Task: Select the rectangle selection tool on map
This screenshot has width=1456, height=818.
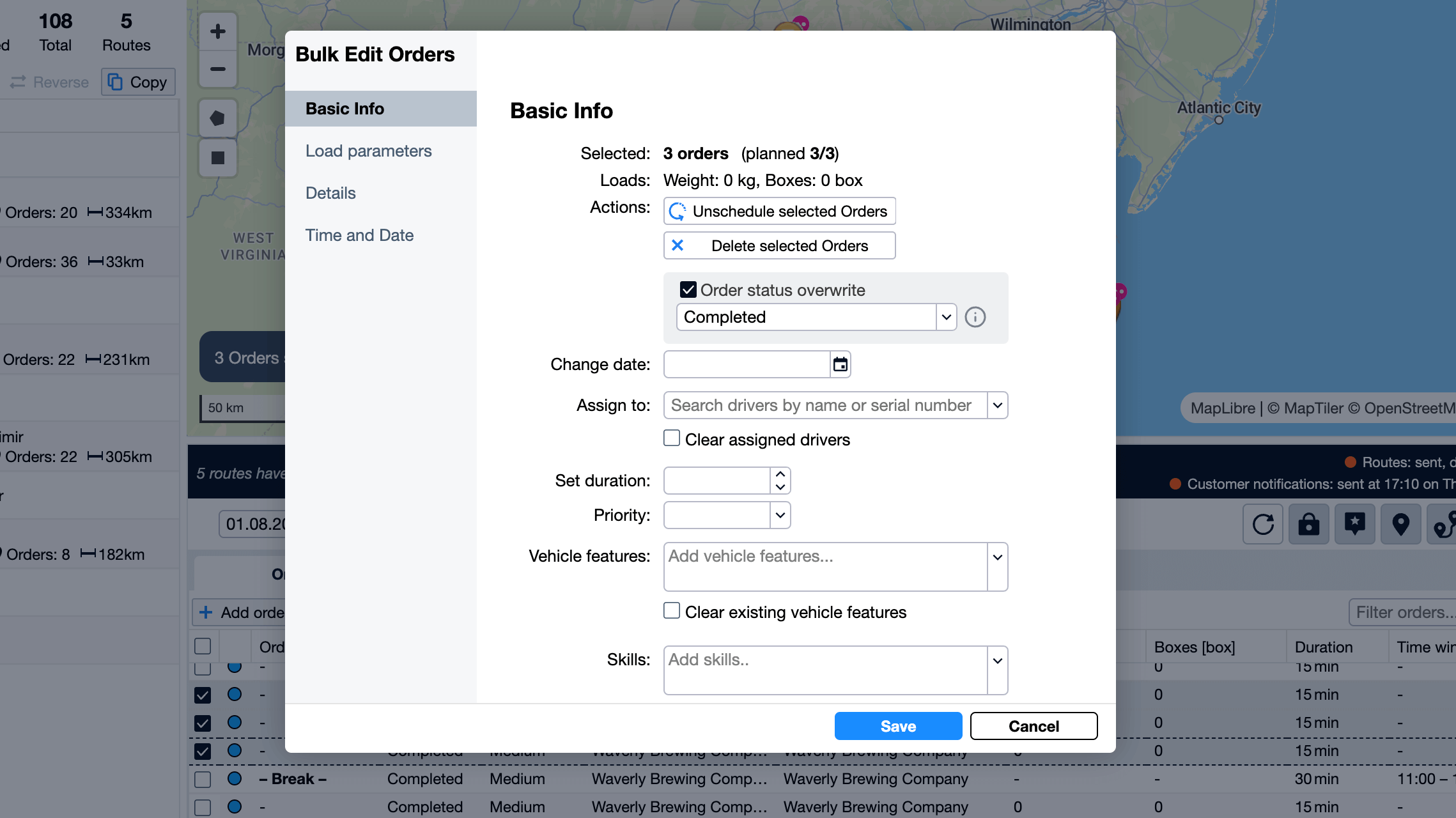Action: pyautogui.click(x=217, y=157)
